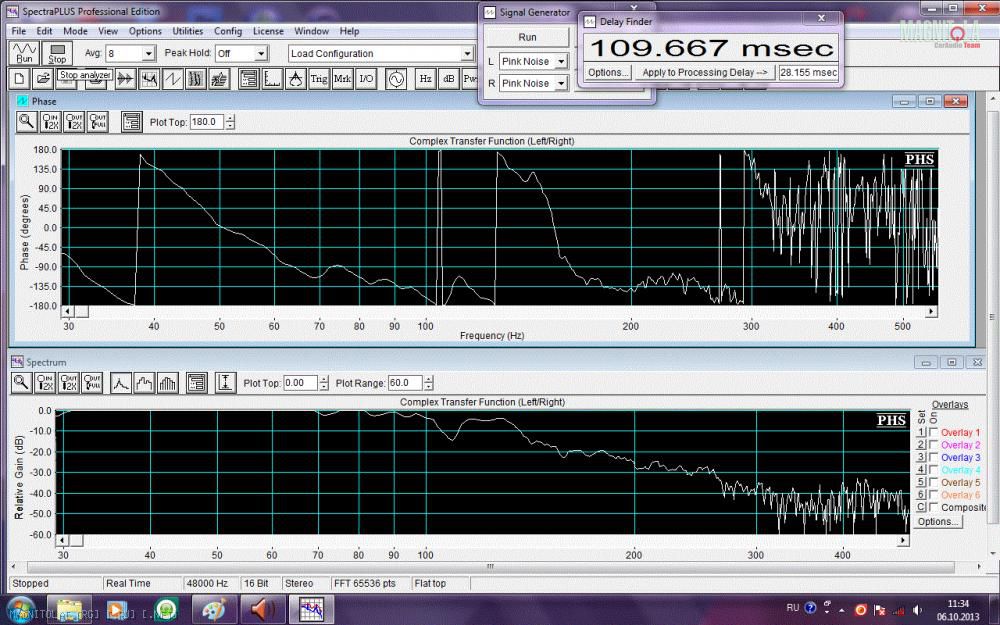
Task: Open the Config menu
Action: (x=228, y=31)
